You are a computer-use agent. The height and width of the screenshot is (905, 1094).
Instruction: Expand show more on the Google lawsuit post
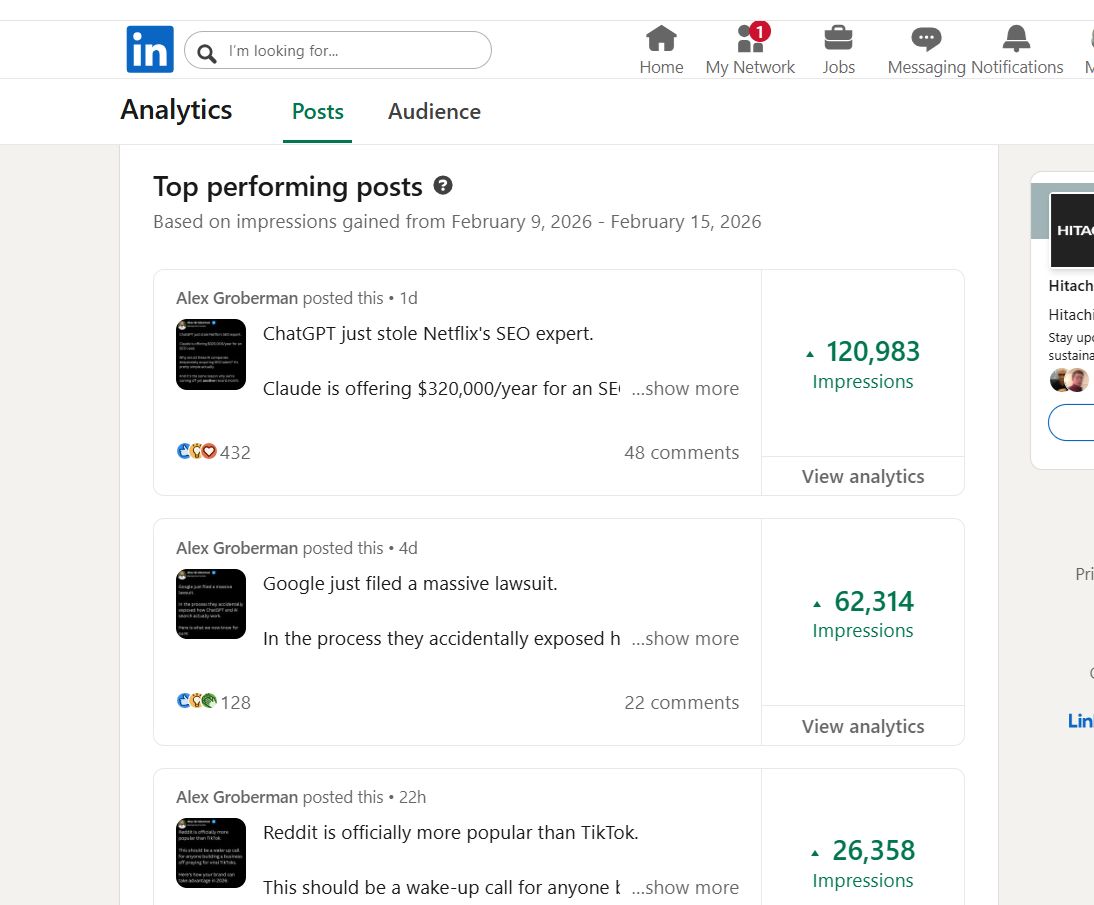(685, 638)
